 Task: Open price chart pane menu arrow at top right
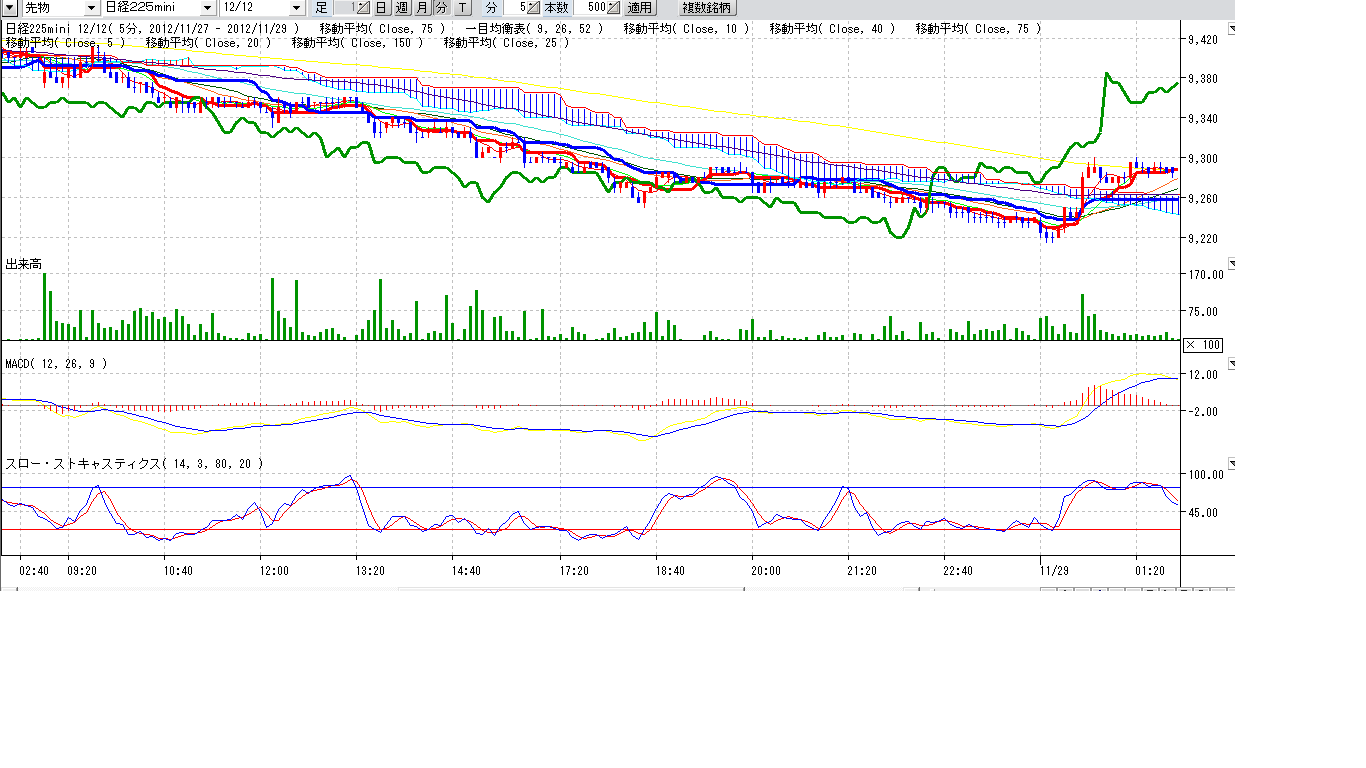1231,30
